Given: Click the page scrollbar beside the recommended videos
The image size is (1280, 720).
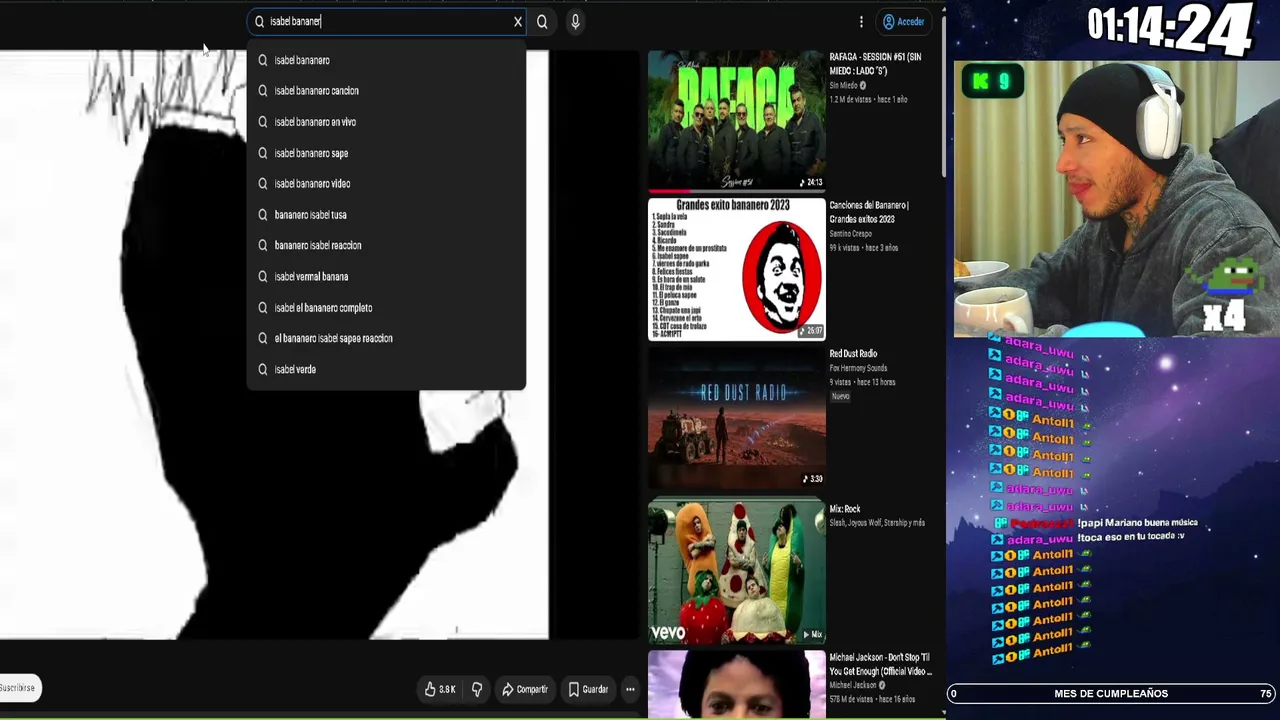Looking at the screenshot, I should point(943,112).
